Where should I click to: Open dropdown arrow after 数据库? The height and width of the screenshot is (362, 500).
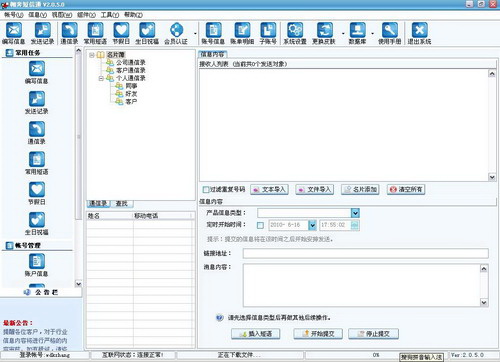pos(373,34)
